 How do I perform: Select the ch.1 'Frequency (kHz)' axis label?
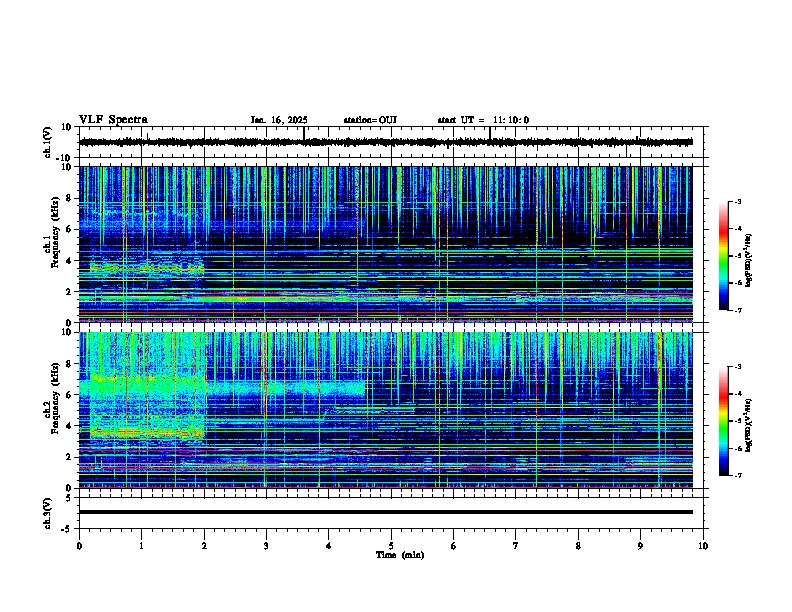pos(55,232)
